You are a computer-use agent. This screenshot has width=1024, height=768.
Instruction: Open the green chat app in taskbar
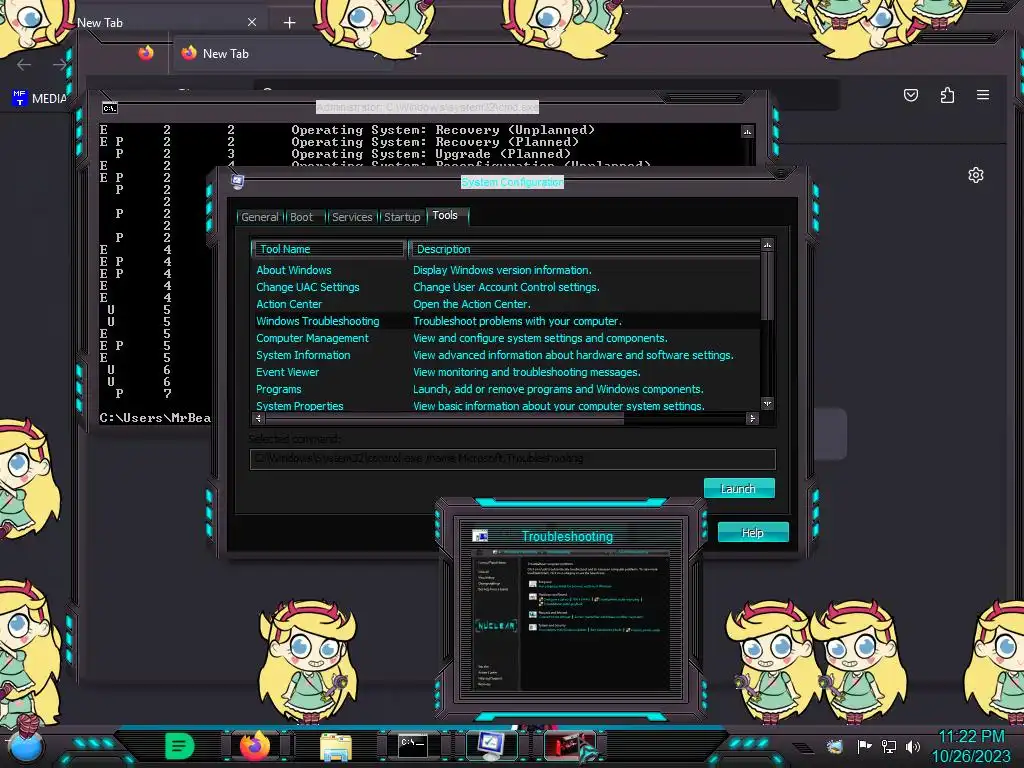click(x=180, y=746)
